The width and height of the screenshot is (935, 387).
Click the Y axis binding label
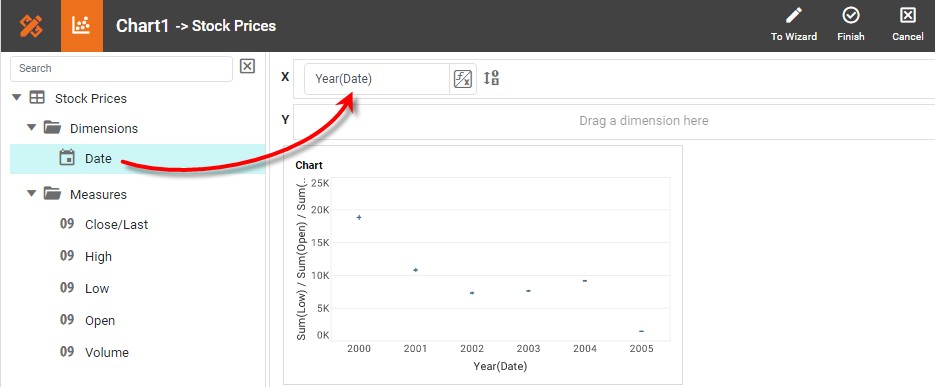click(285, 120)
